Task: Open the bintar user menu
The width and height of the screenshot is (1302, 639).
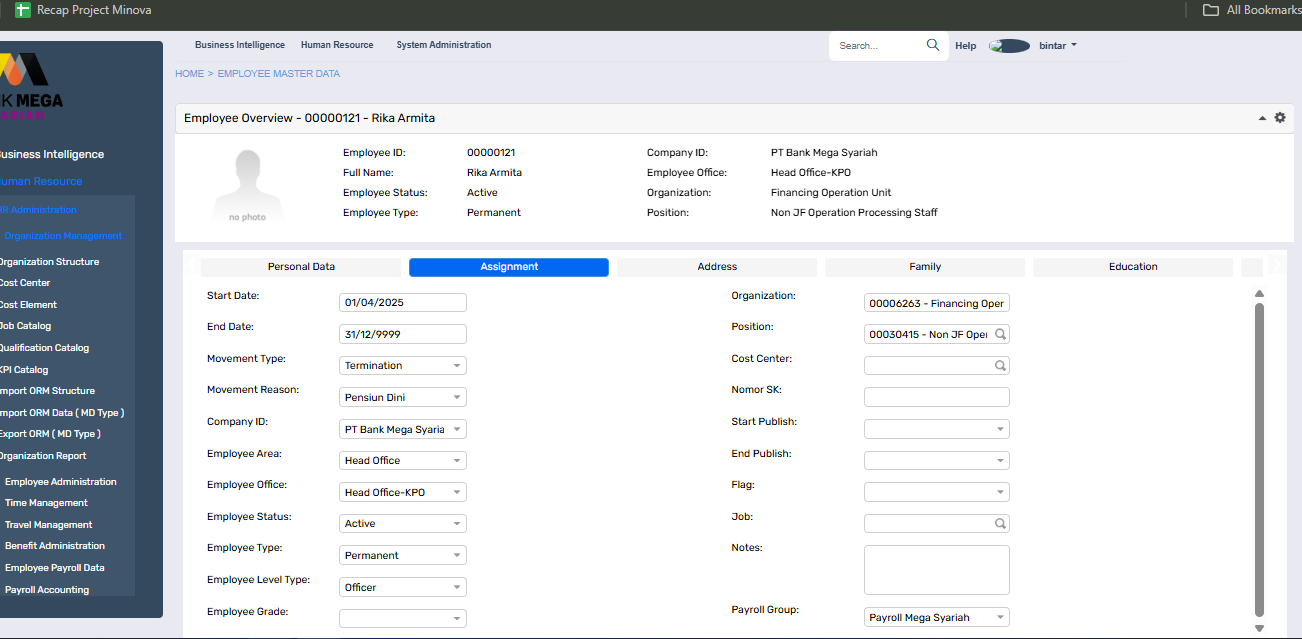Action: [1058, 46]
